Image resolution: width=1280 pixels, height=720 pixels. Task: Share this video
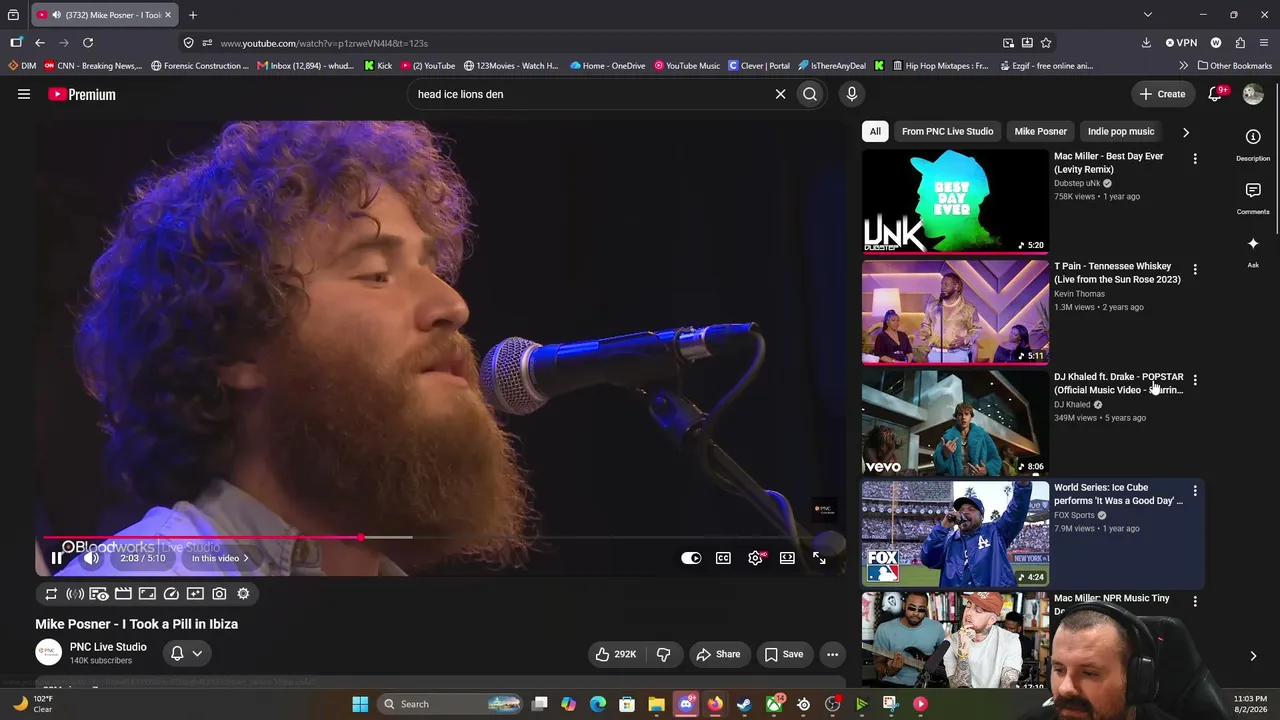click(718, 654)
